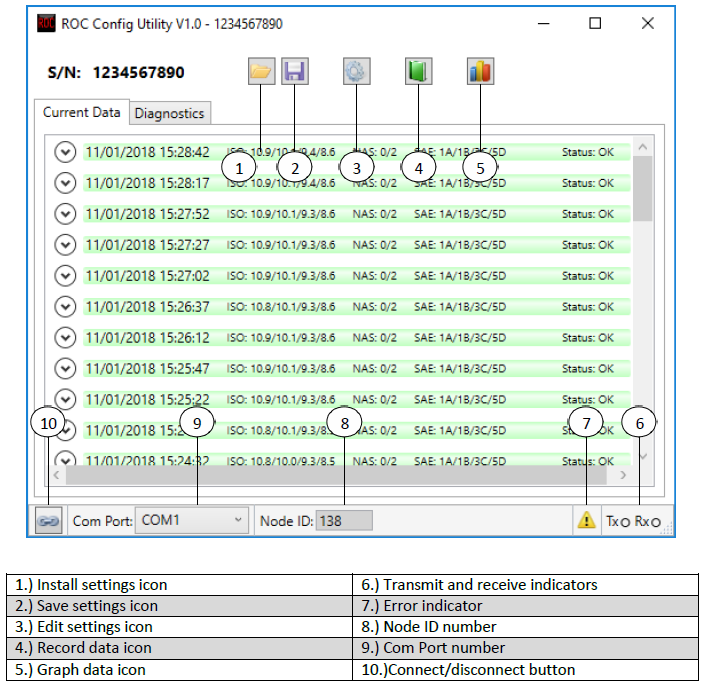Select the Current Data tab
Screen dimensions: 703x686
click(x=82, y=113)
